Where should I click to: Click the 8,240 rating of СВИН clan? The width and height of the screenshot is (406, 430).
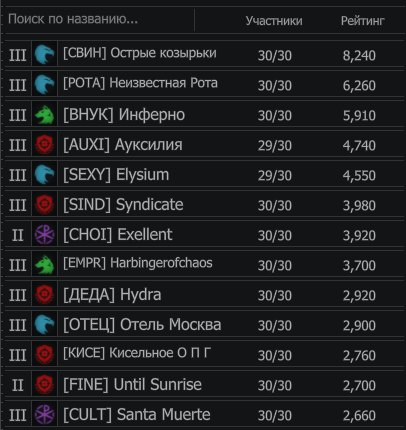pos(359,55)
